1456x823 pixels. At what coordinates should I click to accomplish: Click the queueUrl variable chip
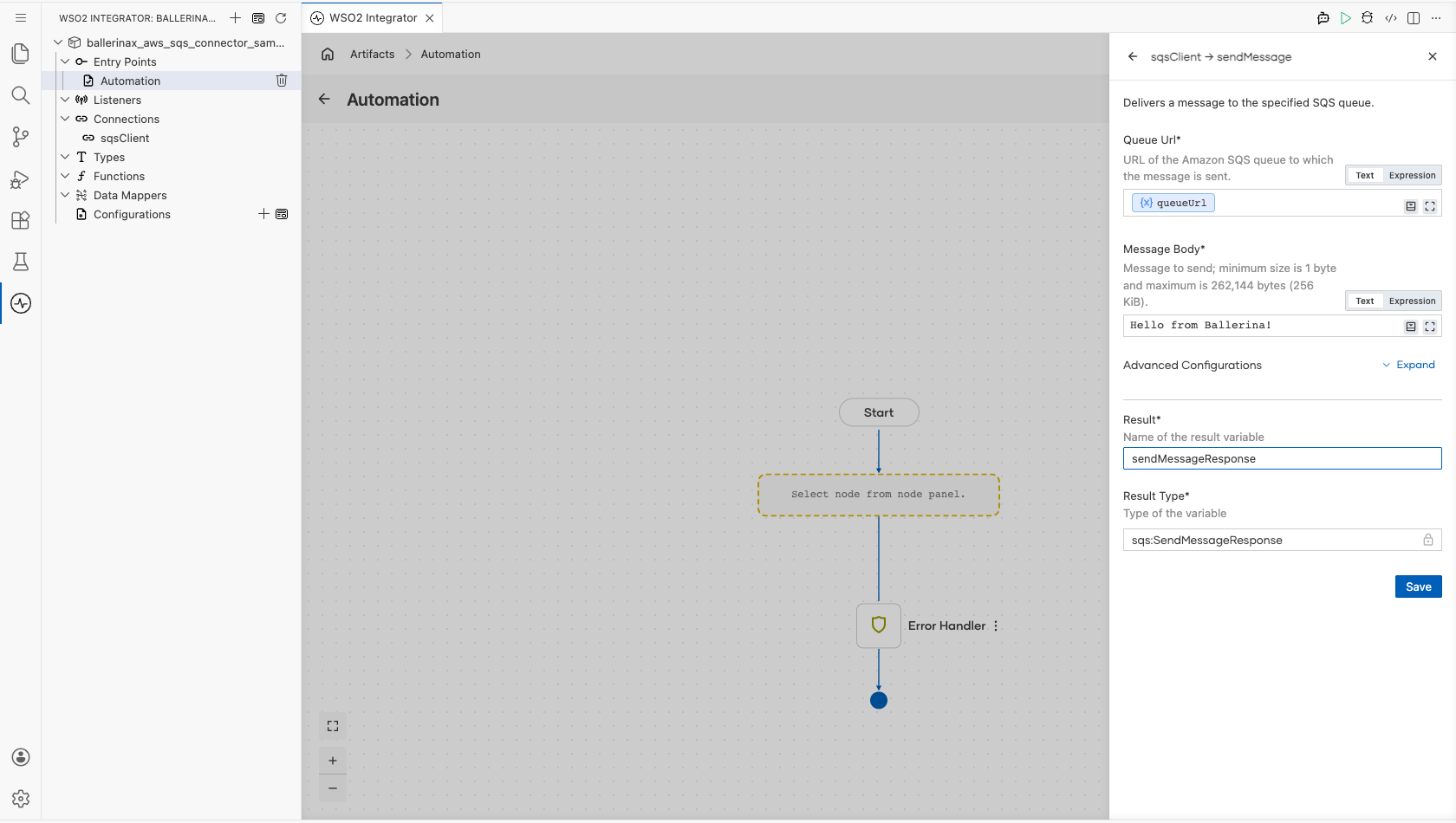coord(1173,203)
